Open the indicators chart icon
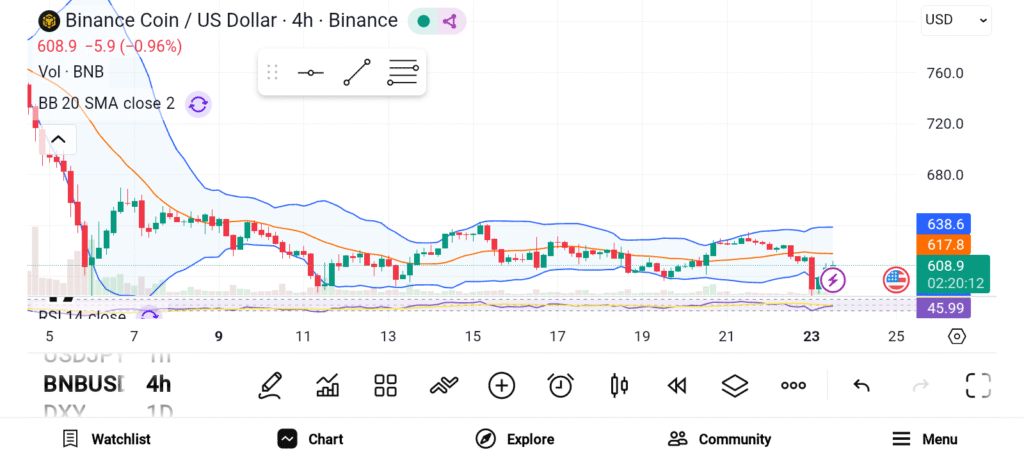Screen dimensions: 1024x461 pyautogui.click(x=327, y=385)
